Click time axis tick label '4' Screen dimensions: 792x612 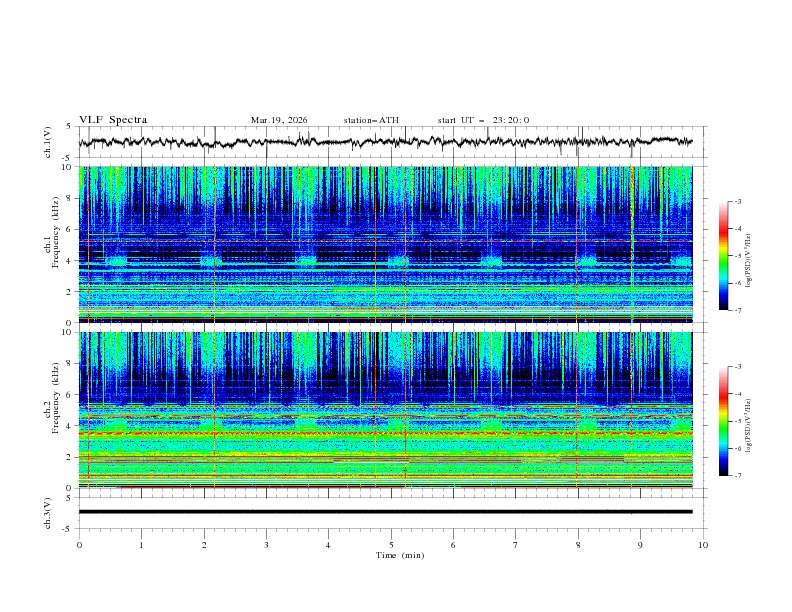pyautogui.click(x=328, y=545)
